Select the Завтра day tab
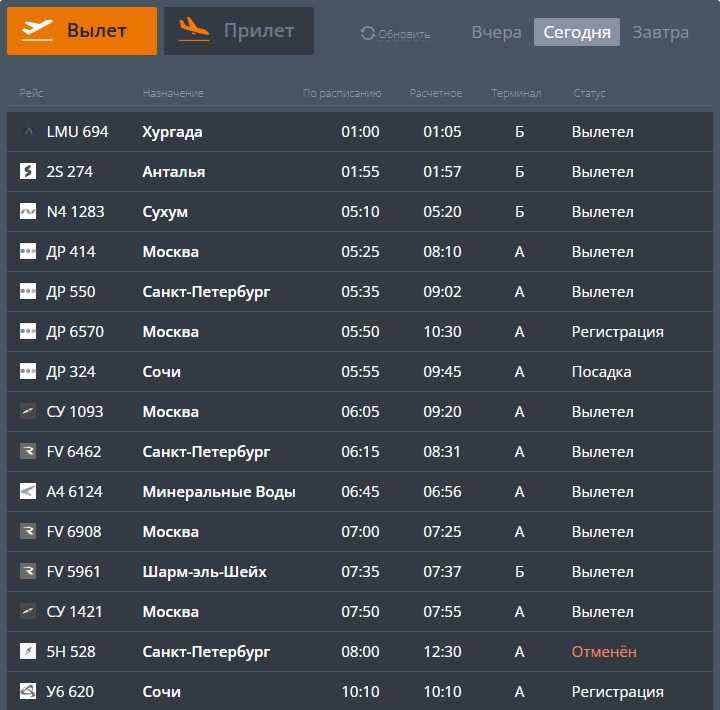The image size is (720, 710). coord(660,32)
